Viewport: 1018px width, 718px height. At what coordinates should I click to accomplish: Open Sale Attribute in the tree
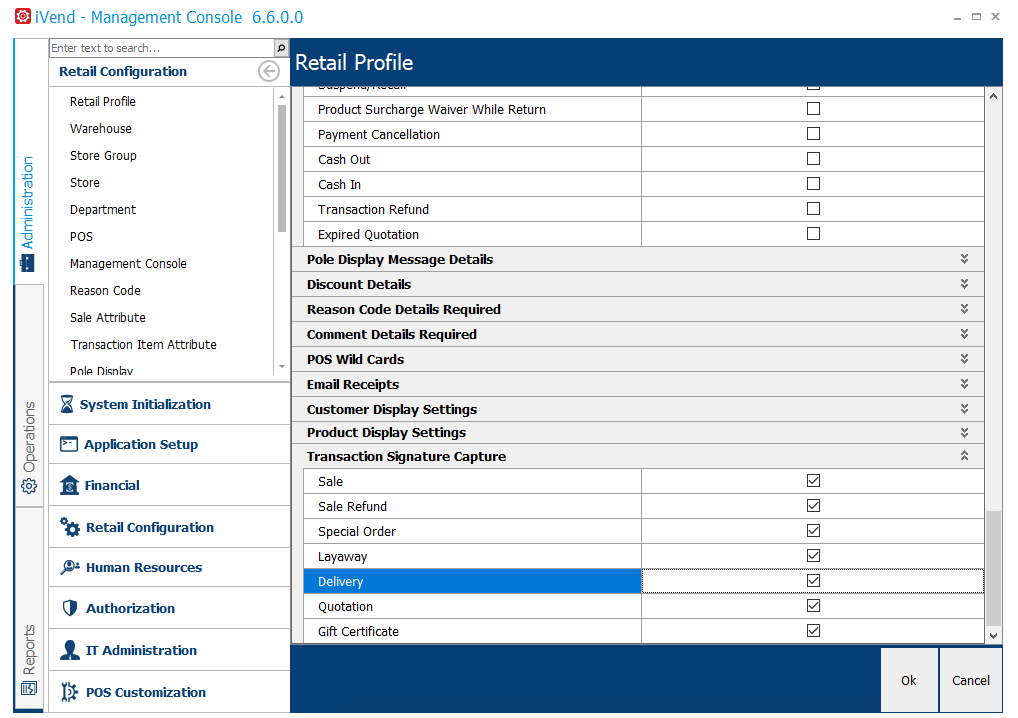(x=108, y=317)
